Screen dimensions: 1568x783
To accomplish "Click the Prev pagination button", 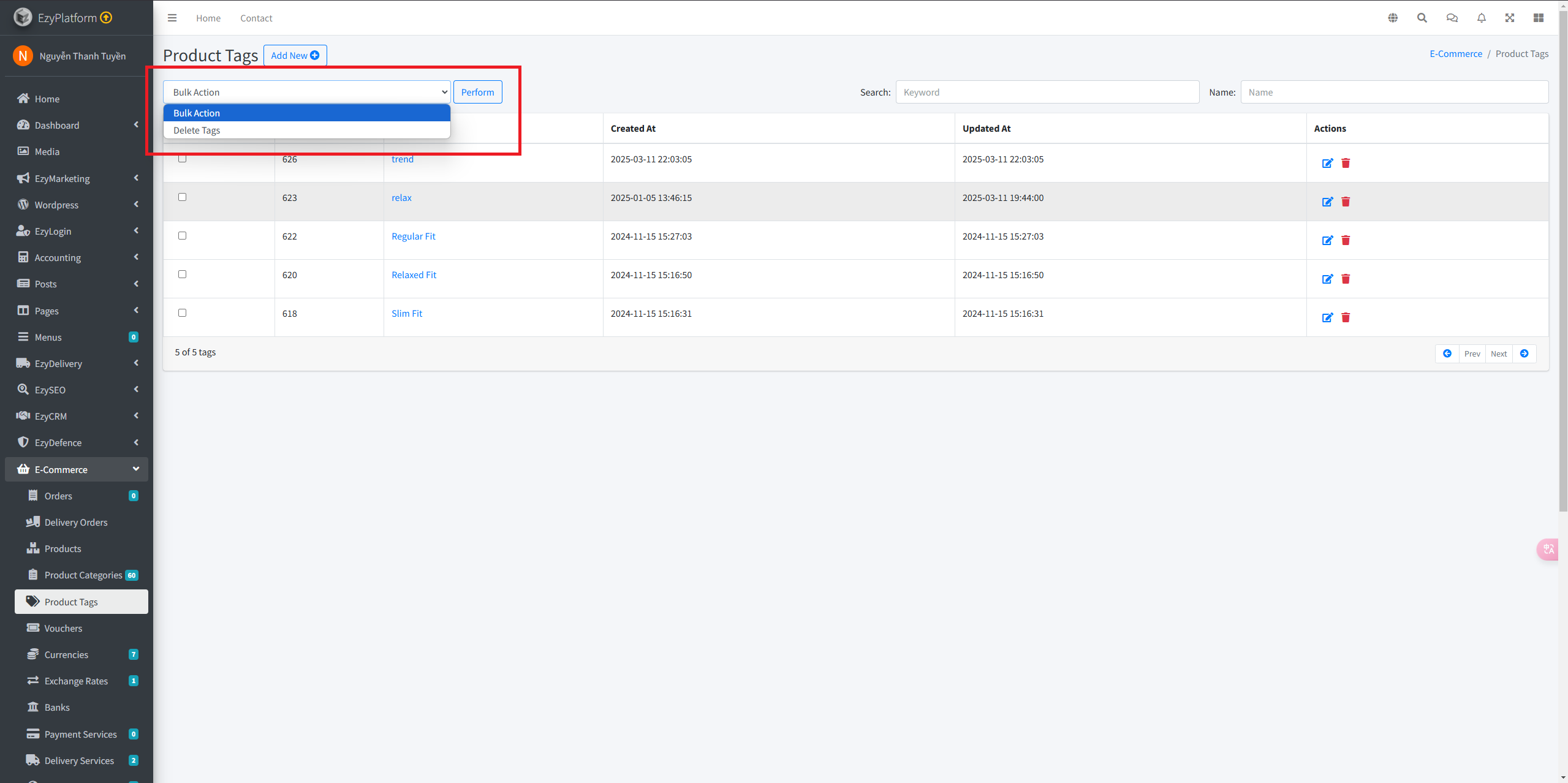I will coord(1472,354).
